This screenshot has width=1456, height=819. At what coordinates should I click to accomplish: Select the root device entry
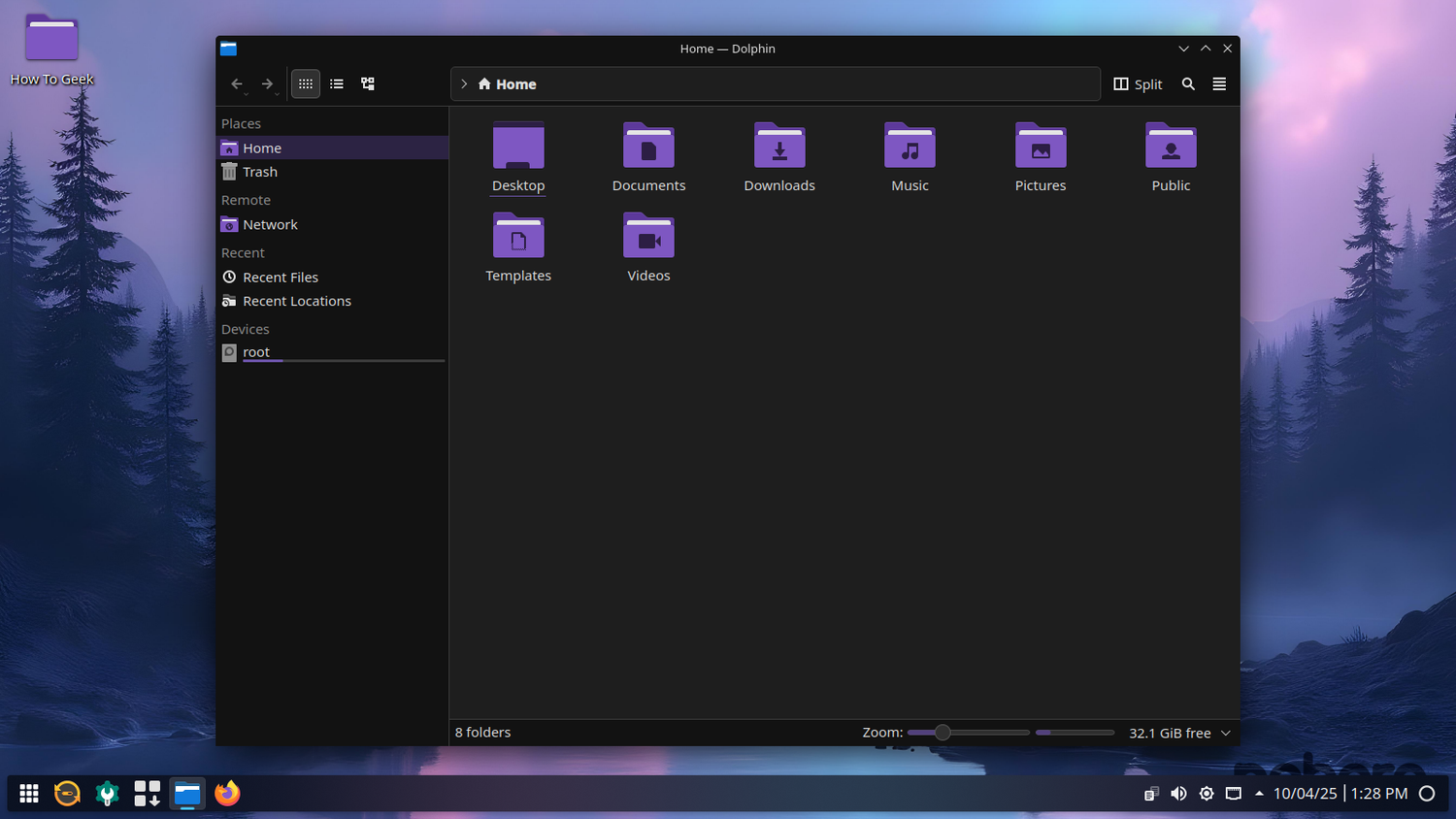point(332,353)
